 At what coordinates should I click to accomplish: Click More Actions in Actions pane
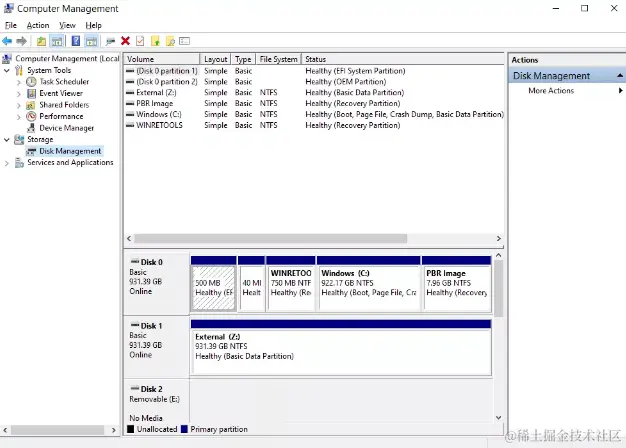[551, 91]
